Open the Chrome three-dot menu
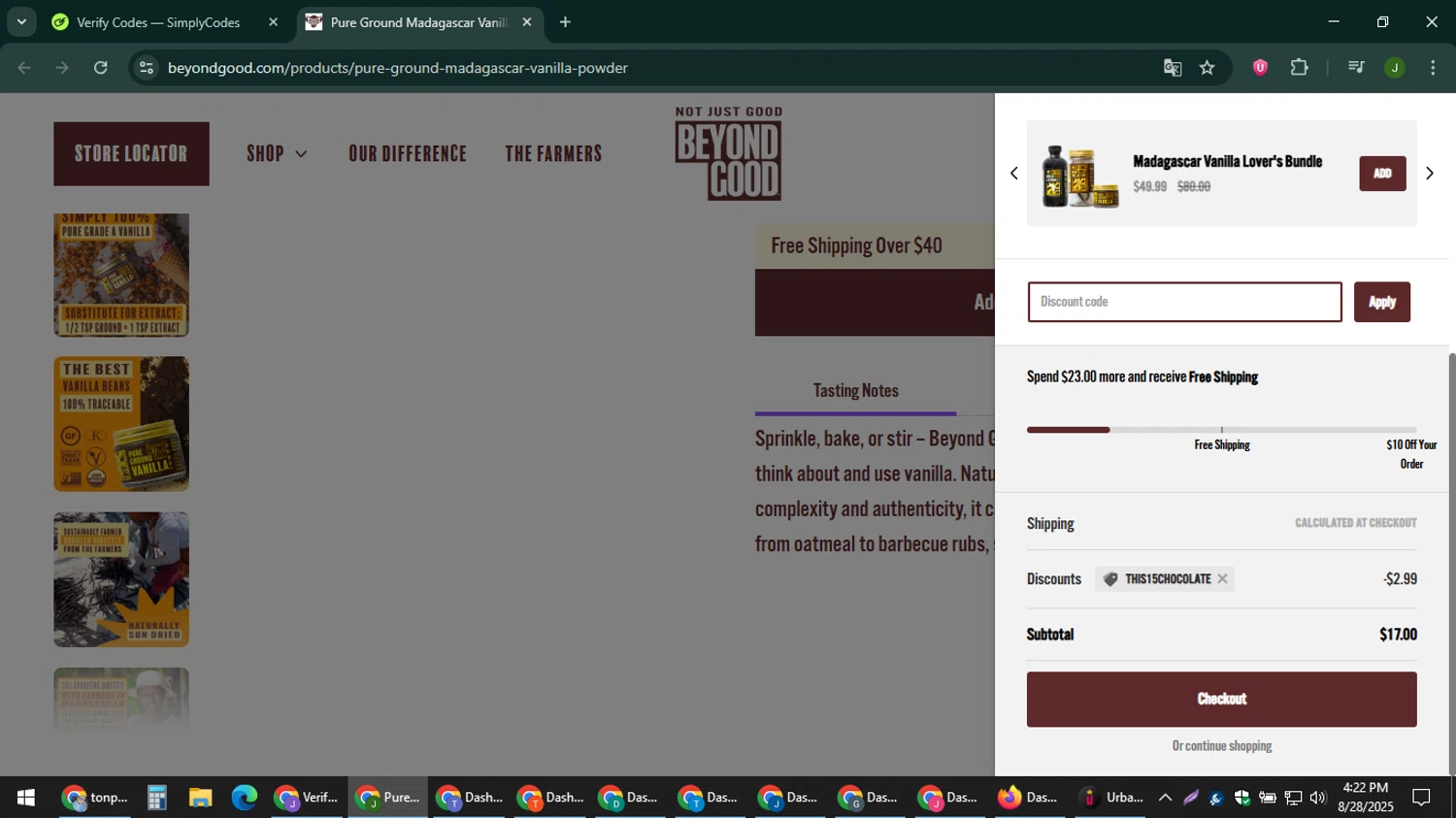Image resolution: width=1456 pixels, height=818 pixels. (x=1433, y=68)
